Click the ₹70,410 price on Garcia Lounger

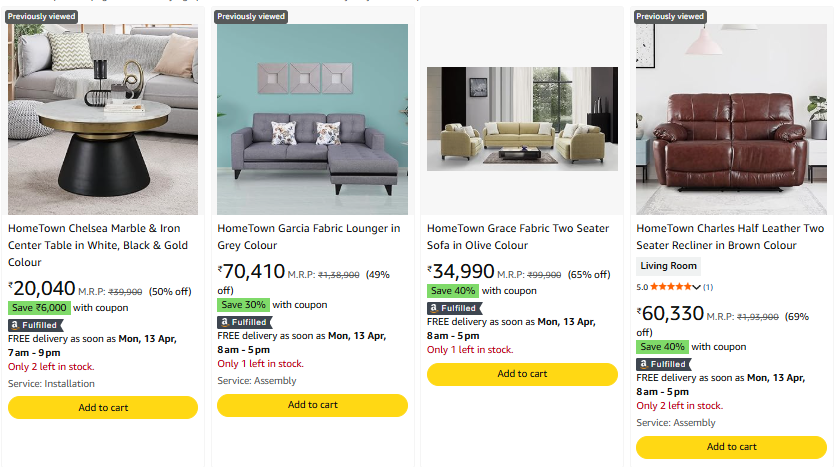click(x=252, y=272)
